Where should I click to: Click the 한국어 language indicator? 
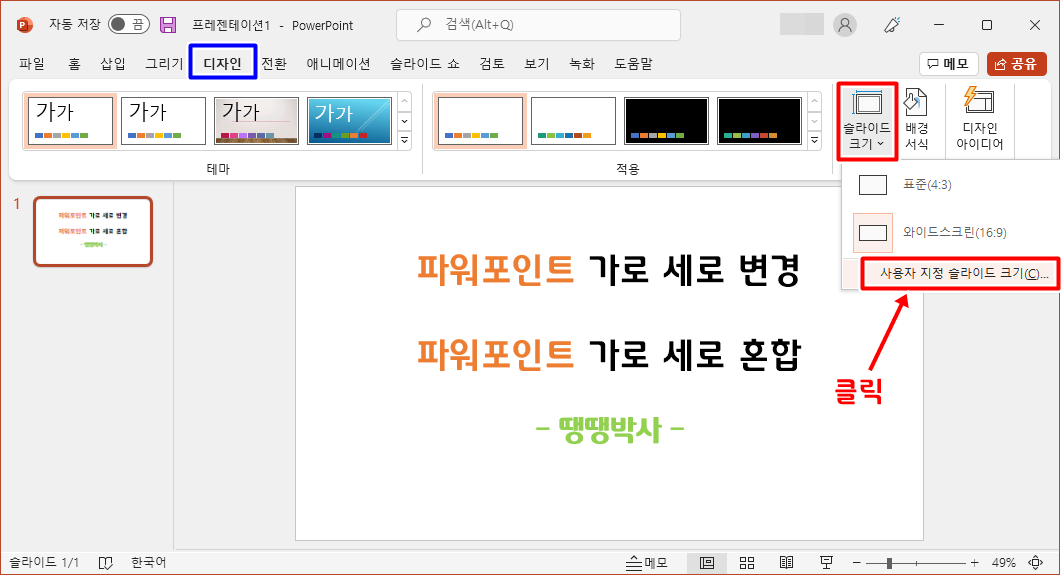[x=148, y=562]
